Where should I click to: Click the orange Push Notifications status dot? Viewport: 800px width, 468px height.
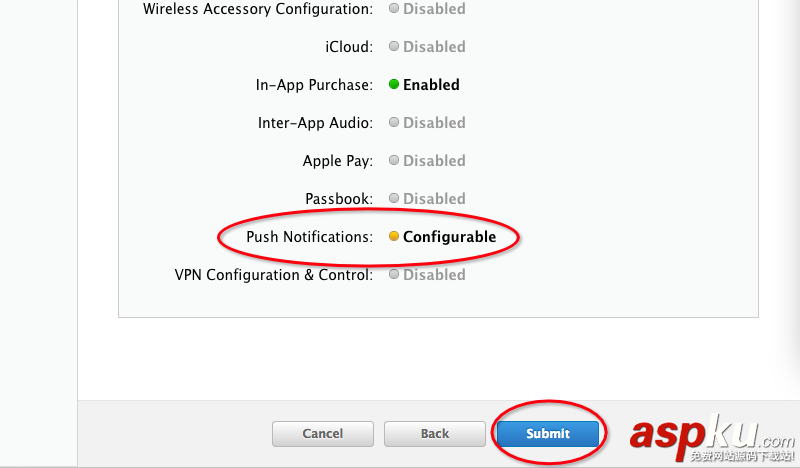(394, 237)
